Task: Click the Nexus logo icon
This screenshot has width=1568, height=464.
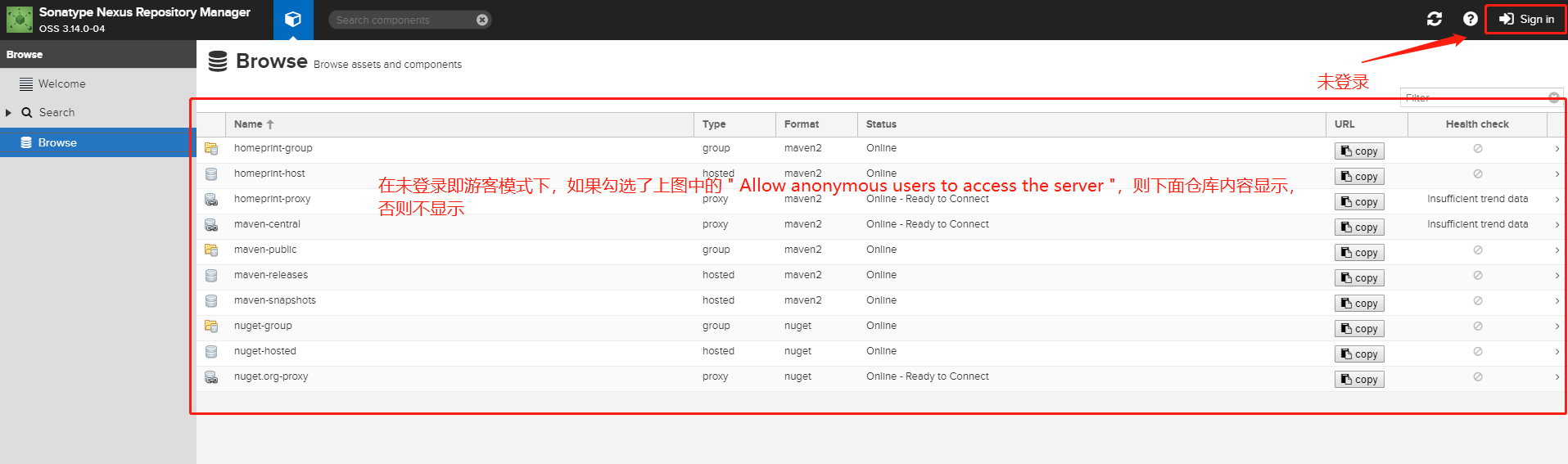Action: pyautogui.click(x=20, y=20)
